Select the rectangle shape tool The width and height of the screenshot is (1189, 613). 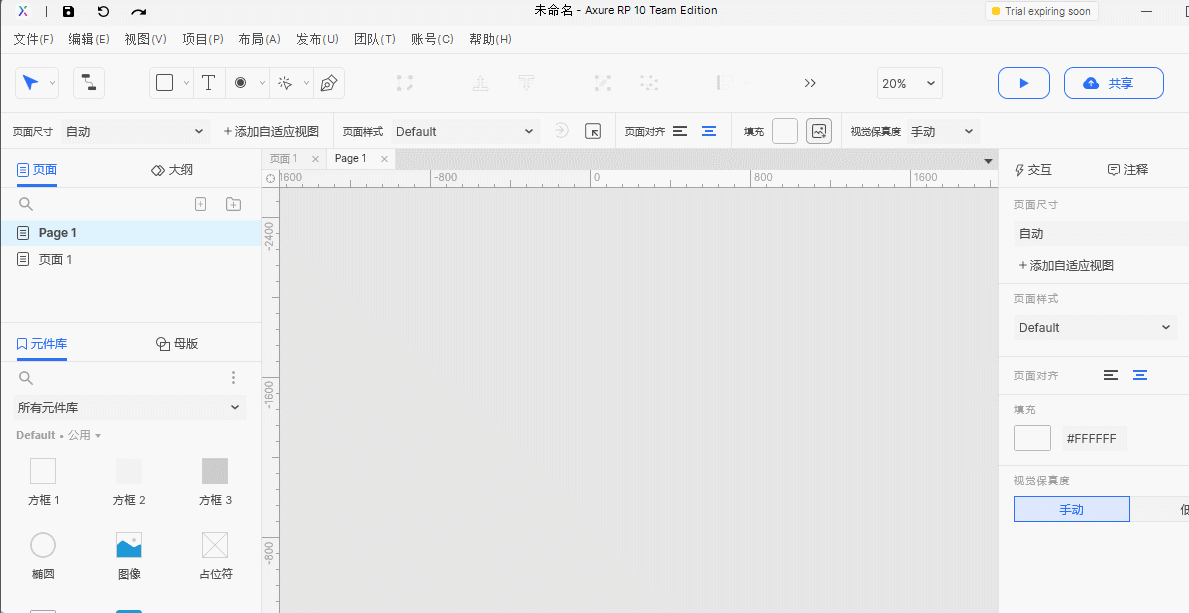pyautogui.click(x=165, y=83)
